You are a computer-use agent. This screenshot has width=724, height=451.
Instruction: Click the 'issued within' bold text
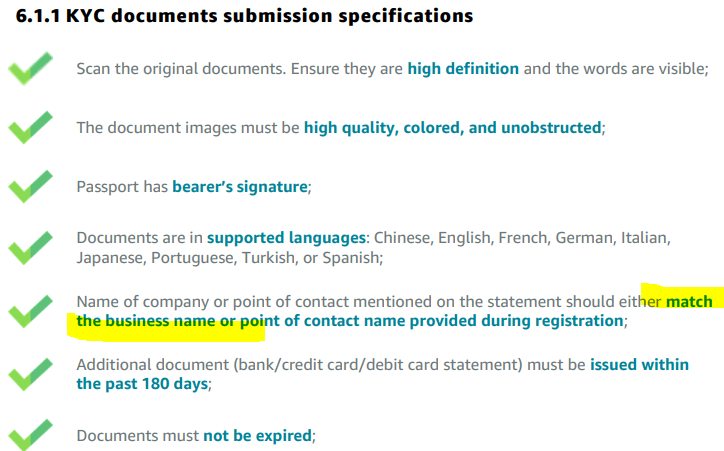point(640,365)
